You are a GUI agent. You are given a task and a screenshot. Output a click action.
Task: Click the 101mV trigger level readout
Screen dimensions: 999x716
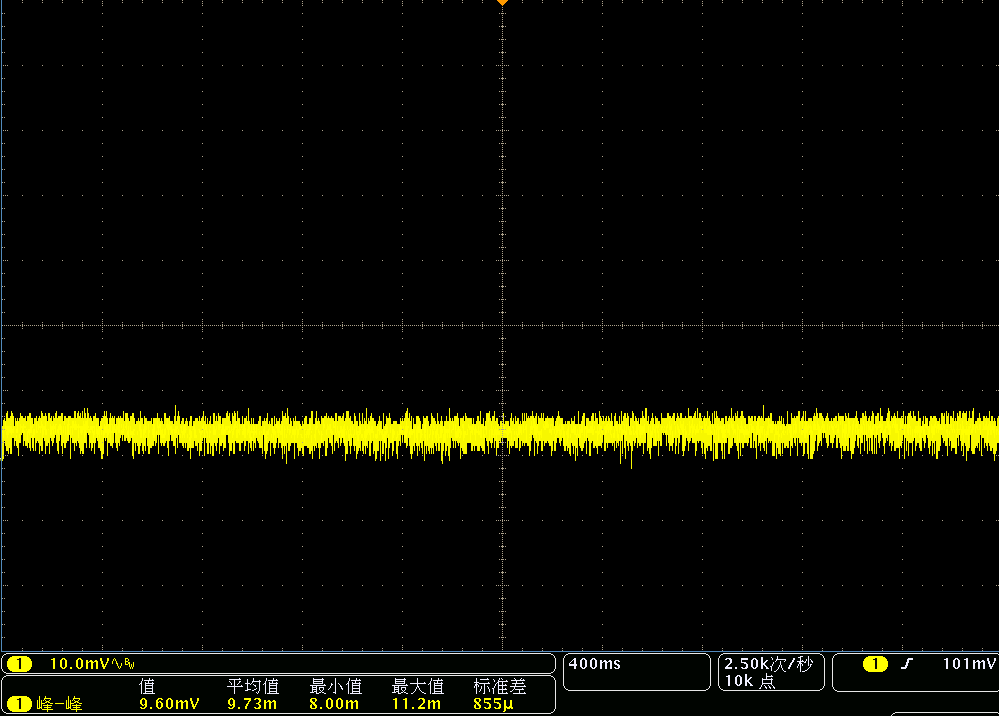point(968,664)
